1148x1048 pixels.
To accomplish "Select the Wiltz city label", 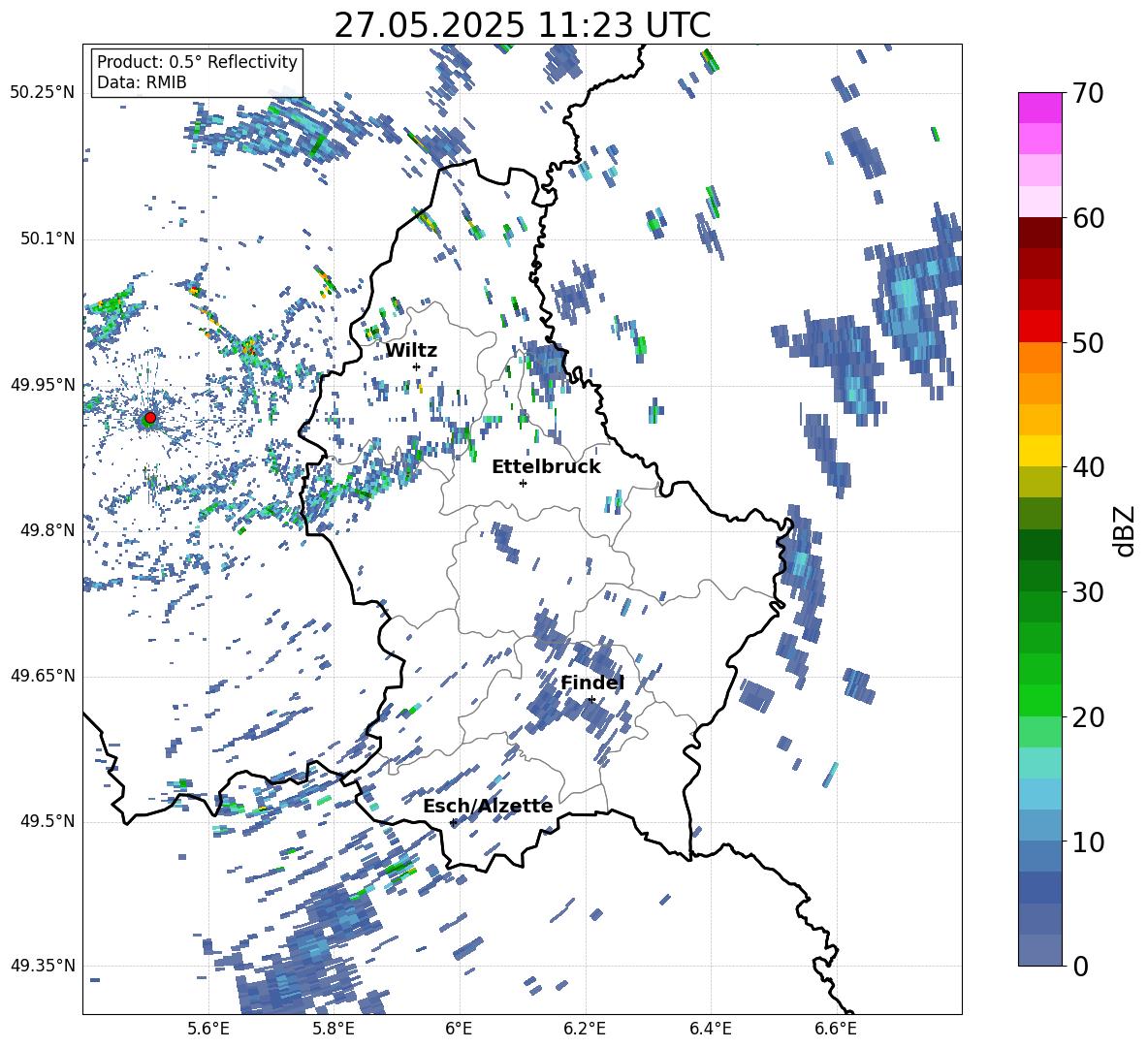I will coord(411,351).
